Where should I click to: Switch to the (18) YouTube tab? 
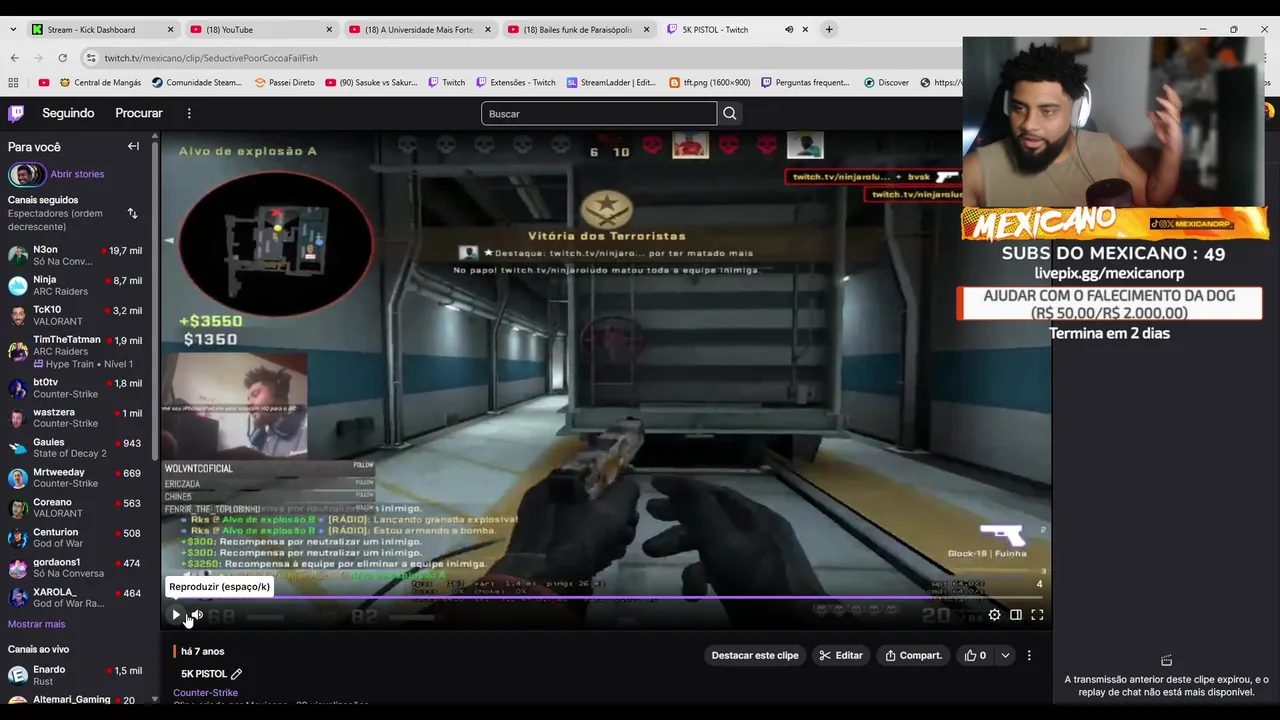tap(262, 30)
